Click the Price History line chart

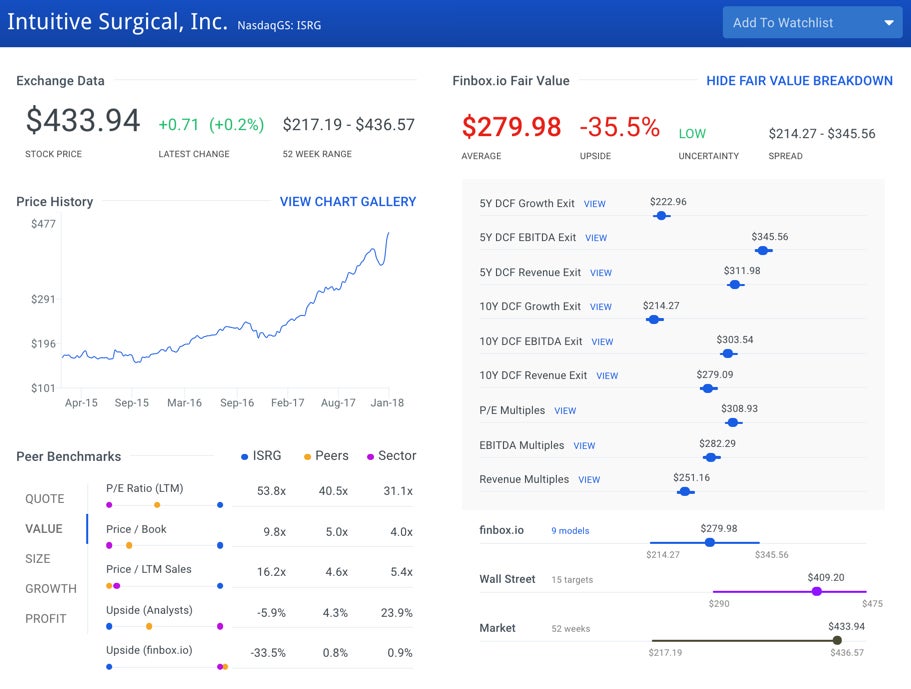[x=225, y=303]
